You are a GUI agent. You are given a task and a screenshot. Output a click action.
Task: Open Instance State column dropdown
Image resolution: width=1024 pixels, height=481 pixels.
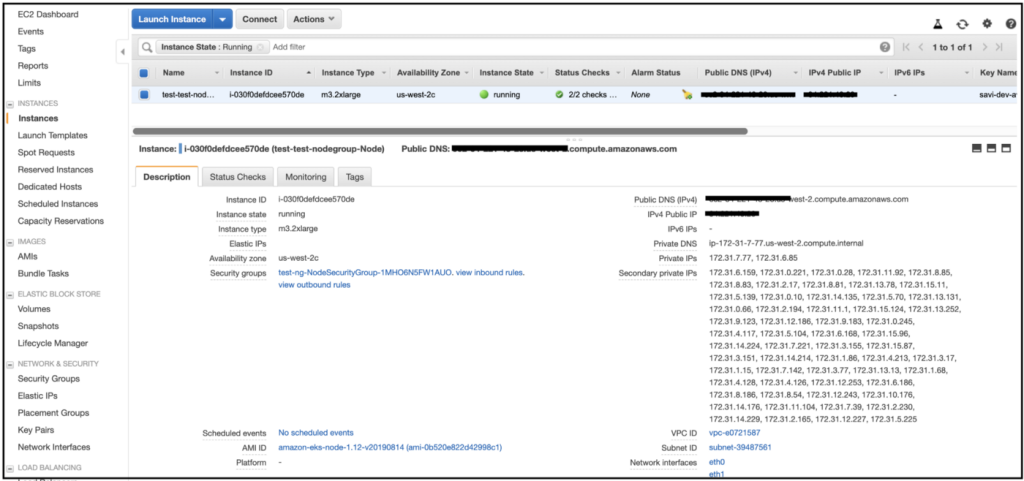click(x=541, y=73)
